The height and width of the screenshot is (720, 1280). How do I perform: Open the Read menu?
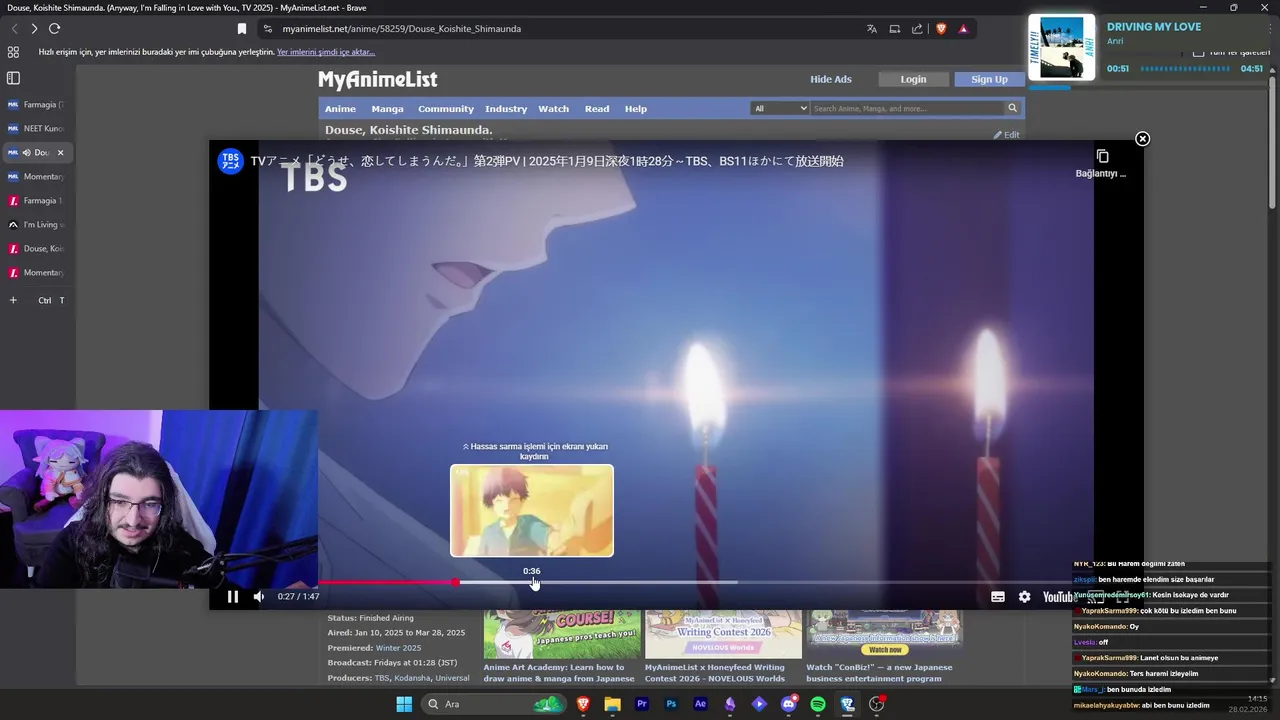pos(597,108)
